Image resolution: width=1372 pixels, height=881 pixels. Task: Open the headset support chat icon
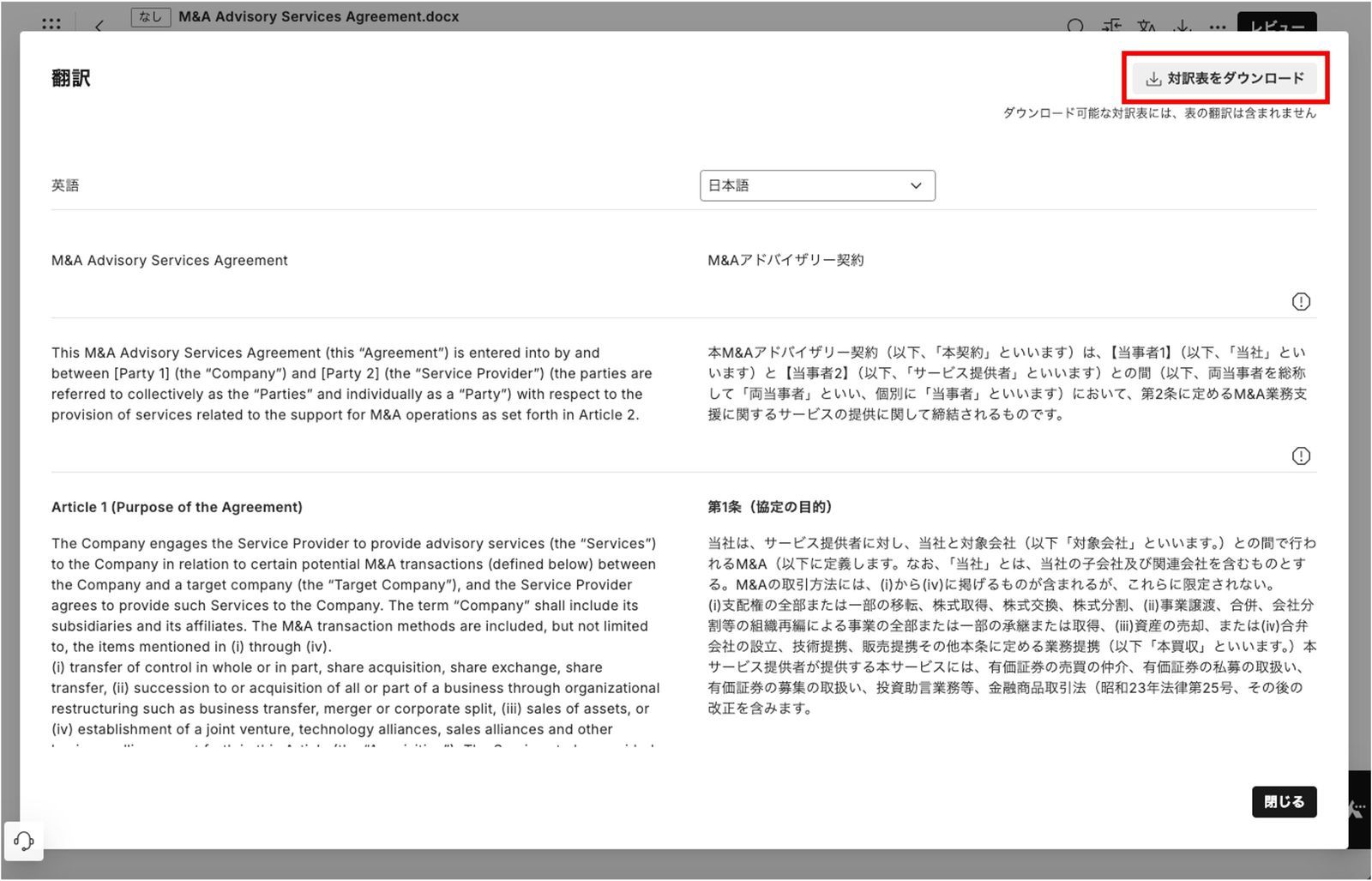coord(24,841)
